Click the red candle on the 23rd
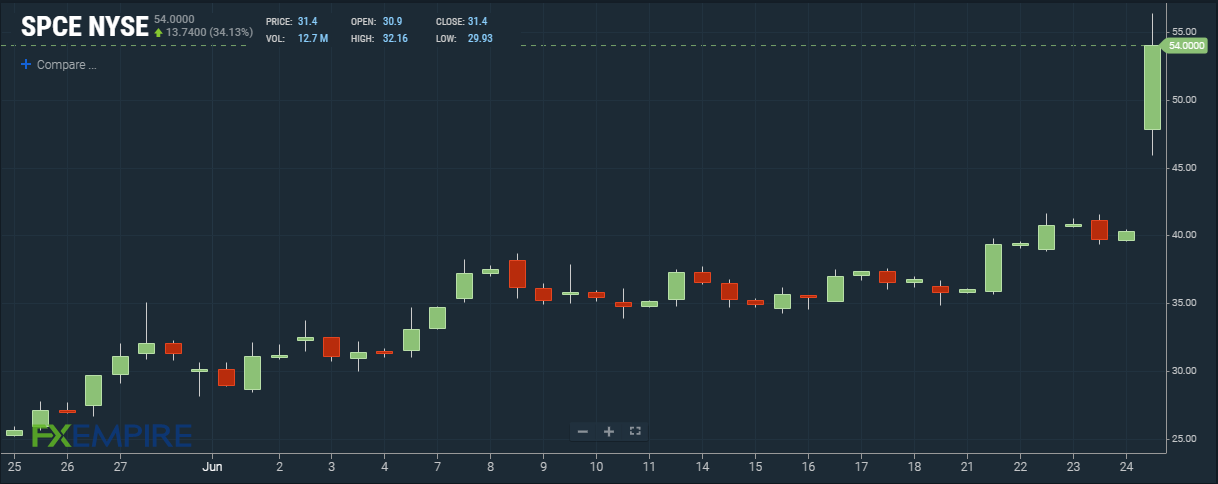Image resolution: width=1218 pixels, height=484 pixels. point(1099,230)
